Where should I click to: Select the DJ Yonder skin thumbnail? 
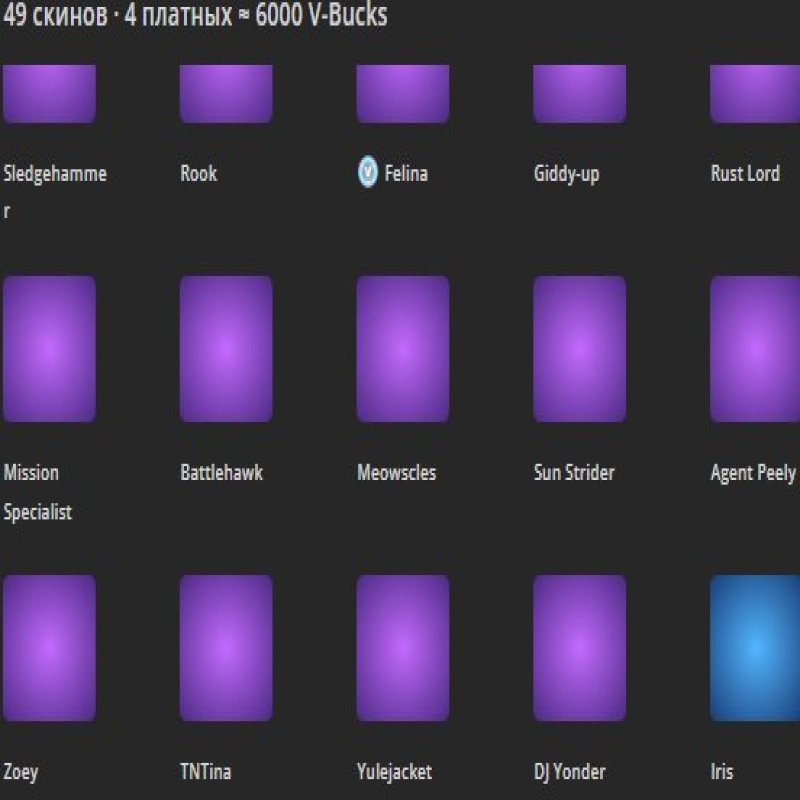point(580,648)
